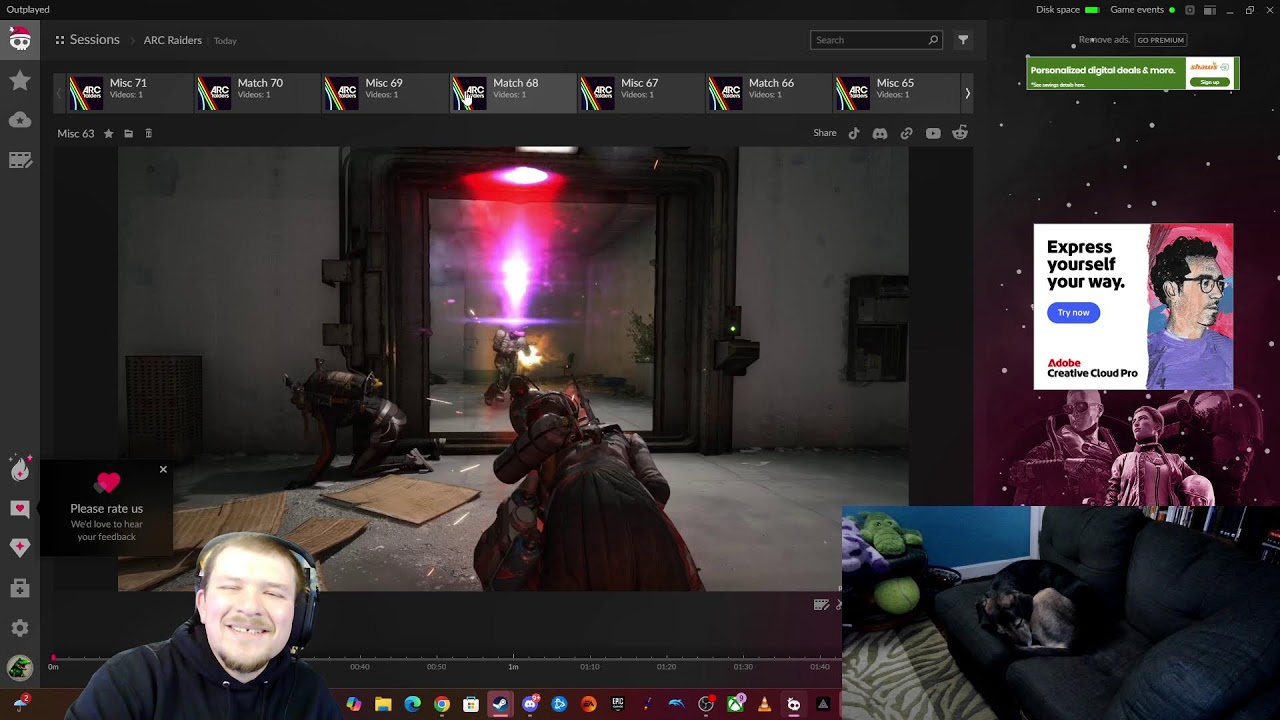The image size is (1280, 720).
Task: Open the sessions filter funnel
Action: pyautogui.click(x=963, y=40)
